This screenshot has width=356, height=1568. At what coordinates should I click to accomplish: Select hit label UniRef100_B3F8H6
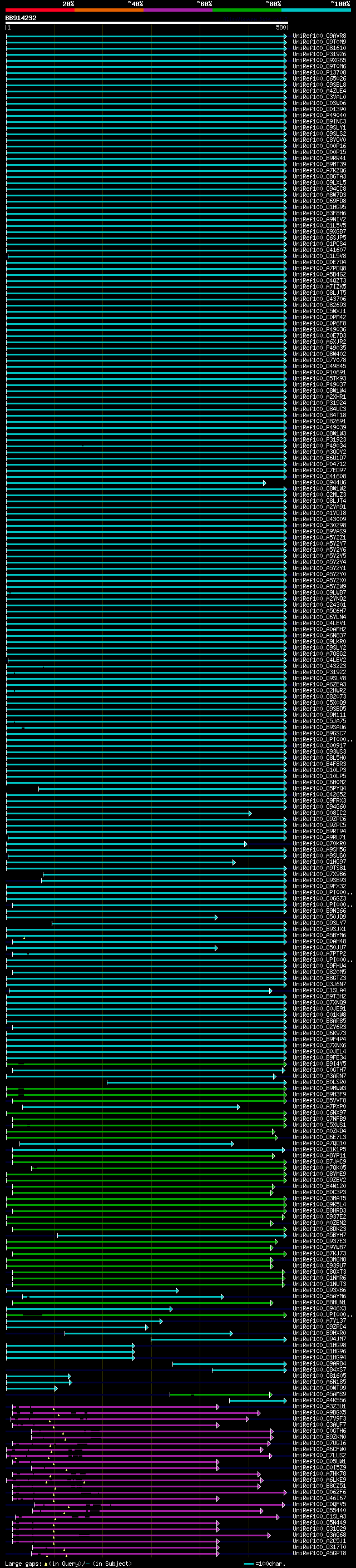coord(319,213)
